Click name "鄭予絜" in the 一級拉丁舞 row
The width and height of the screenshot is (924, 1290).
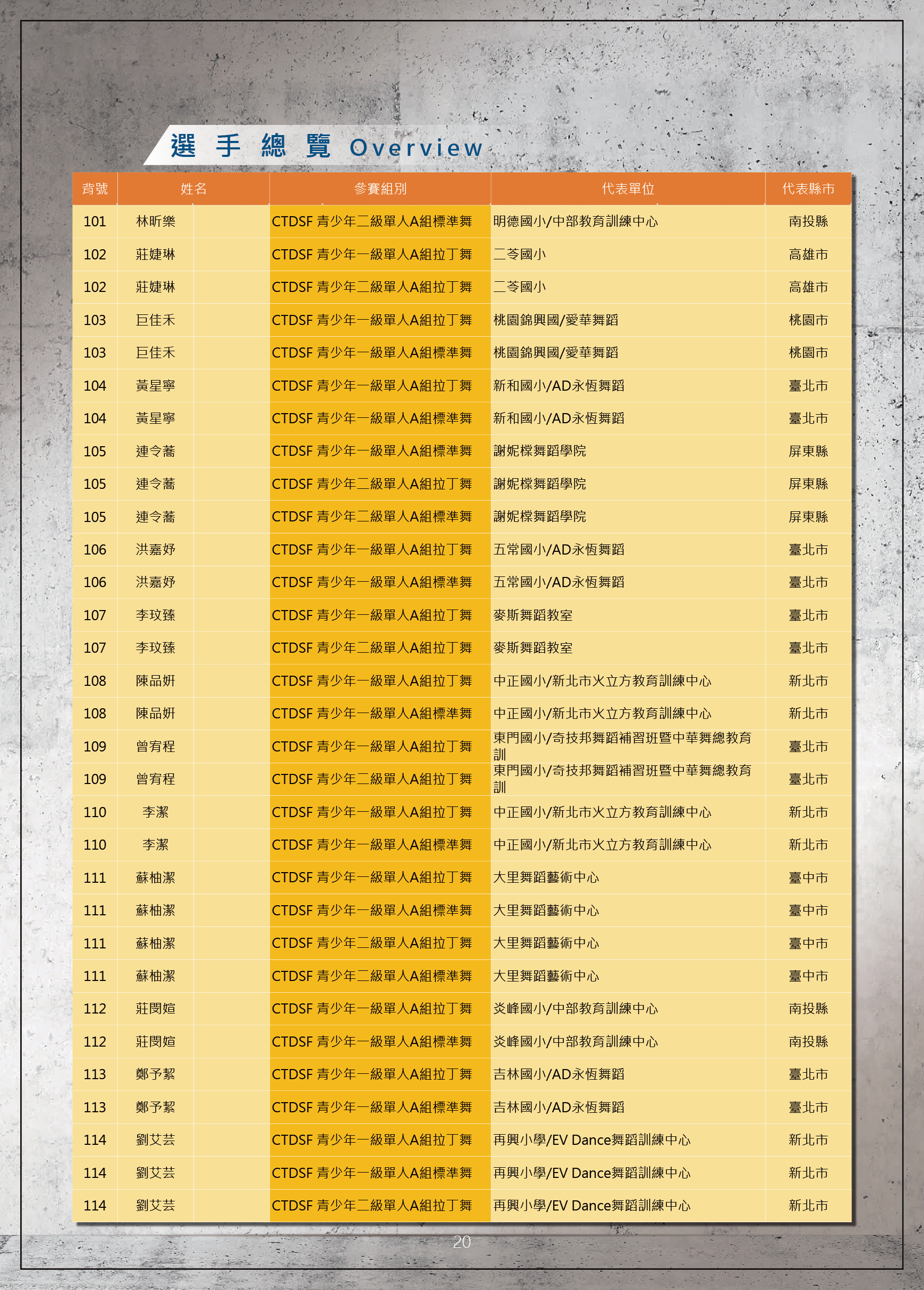tap(155, 1074)
